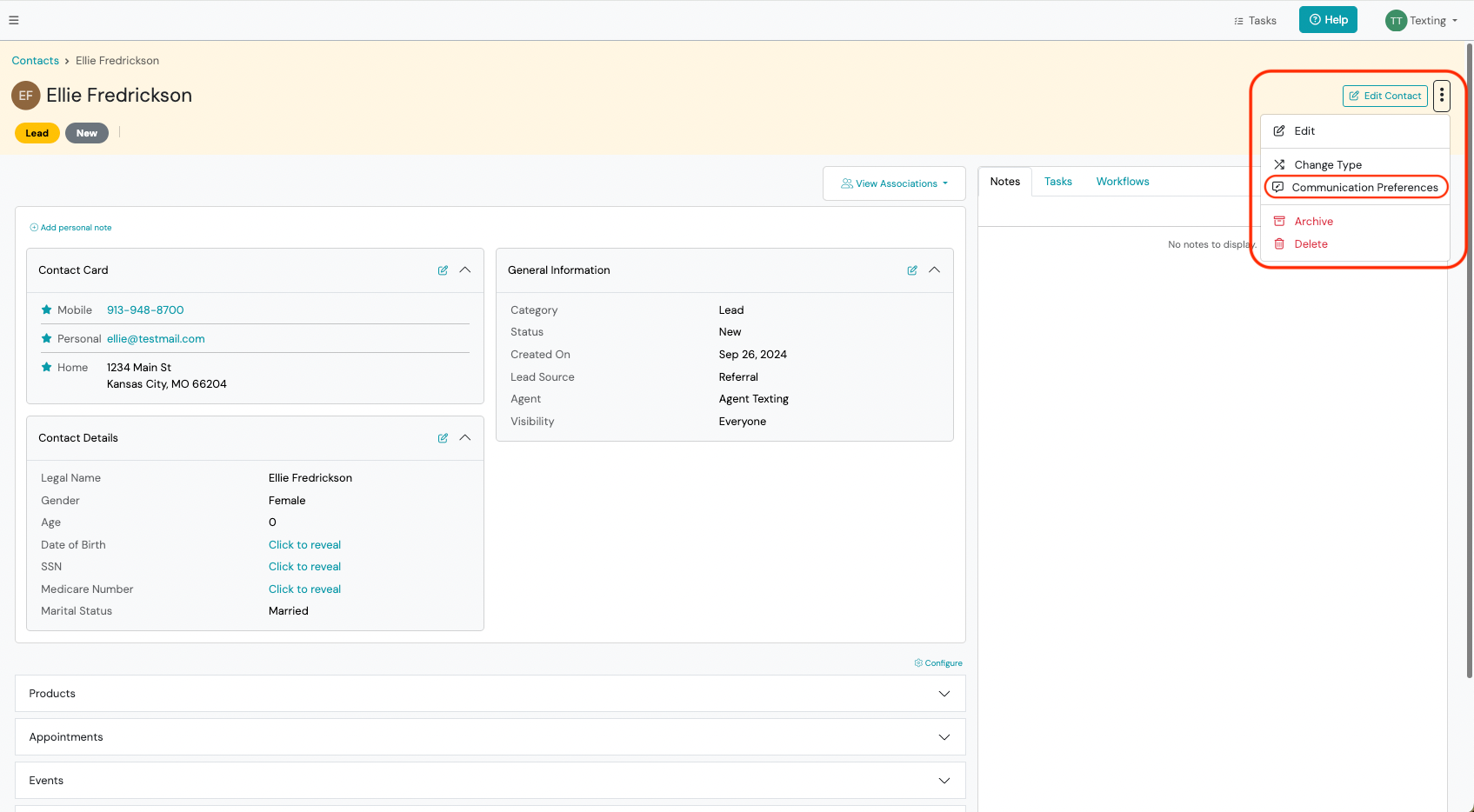
Task: Click the red Delete trash icon
Action: pyautogui.click(x=1279, y=243)
